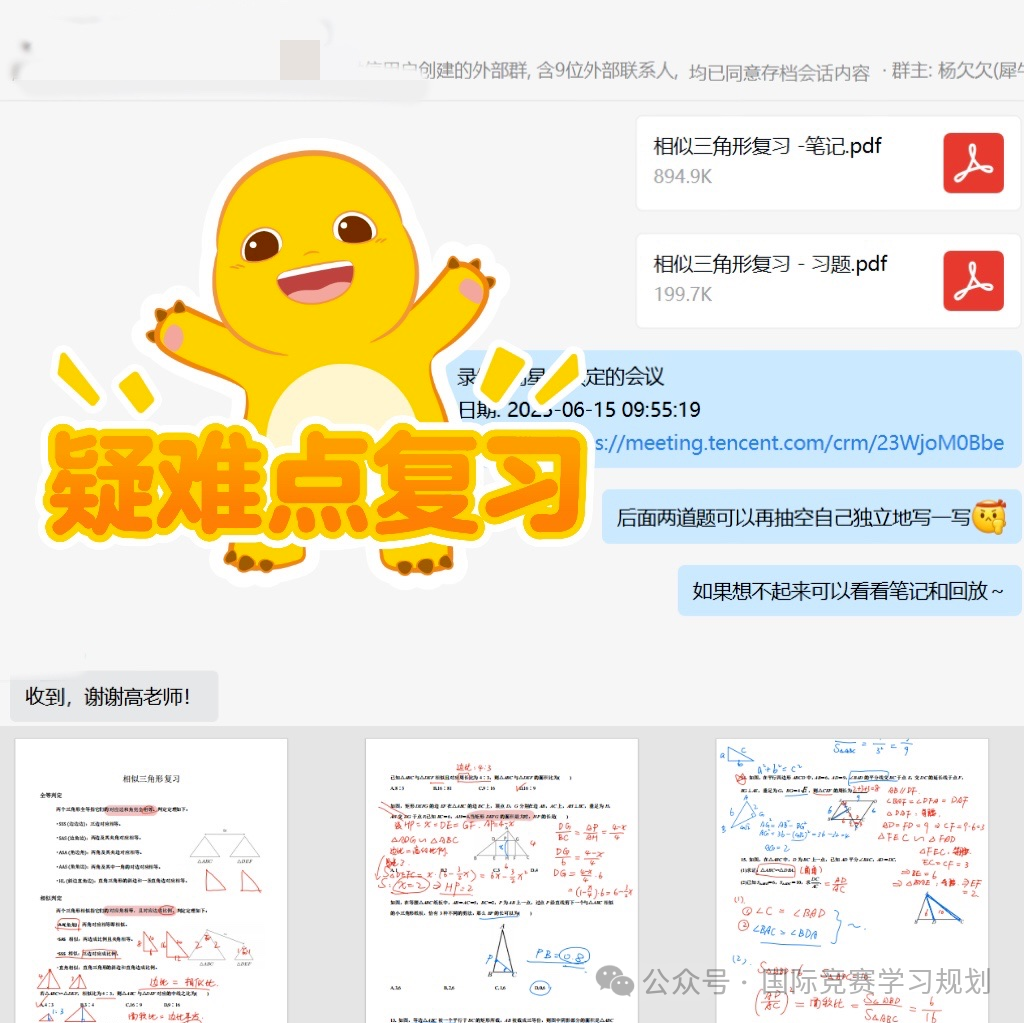Select the 如果想不起来可以看看笔记和回放 message
The width and height of the screenshot is (1024, 1023).
(x=849, y=591)
